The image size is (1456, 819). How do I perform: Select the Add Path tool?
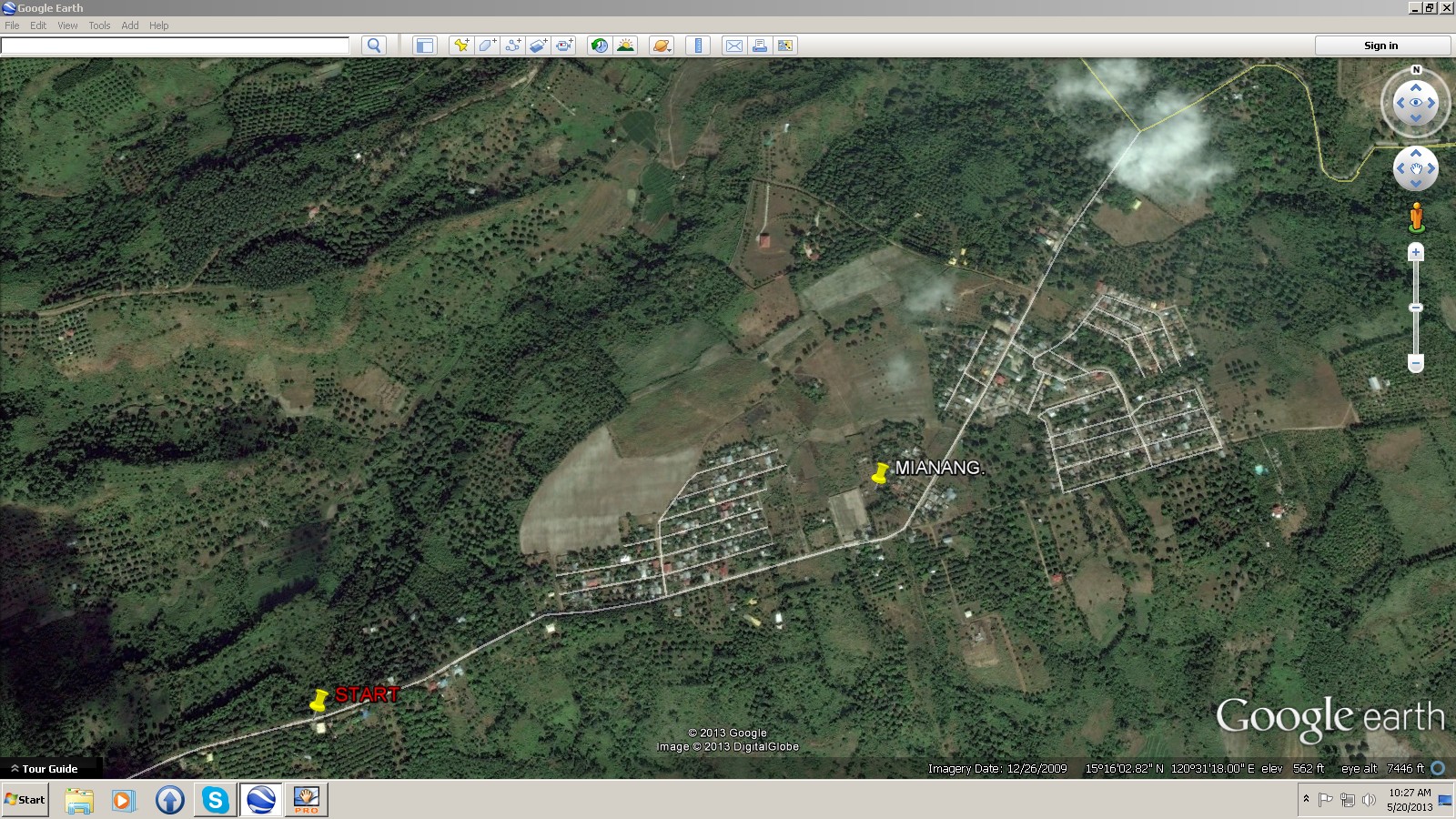click(x=512, y=45)
